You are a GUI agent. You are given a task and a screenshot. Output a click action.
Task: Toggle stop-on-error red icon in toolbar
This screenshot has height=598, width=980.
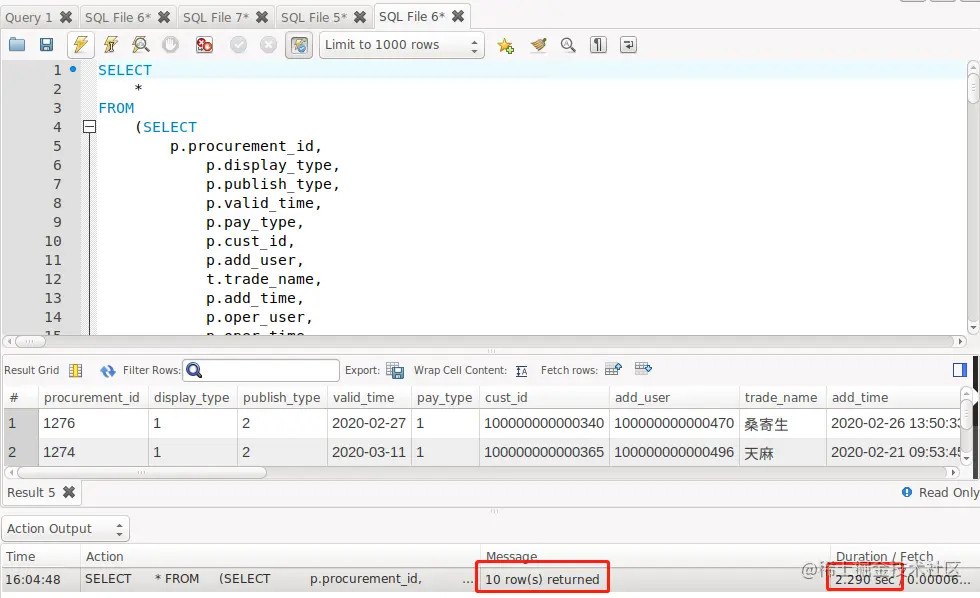pos(204,44)
